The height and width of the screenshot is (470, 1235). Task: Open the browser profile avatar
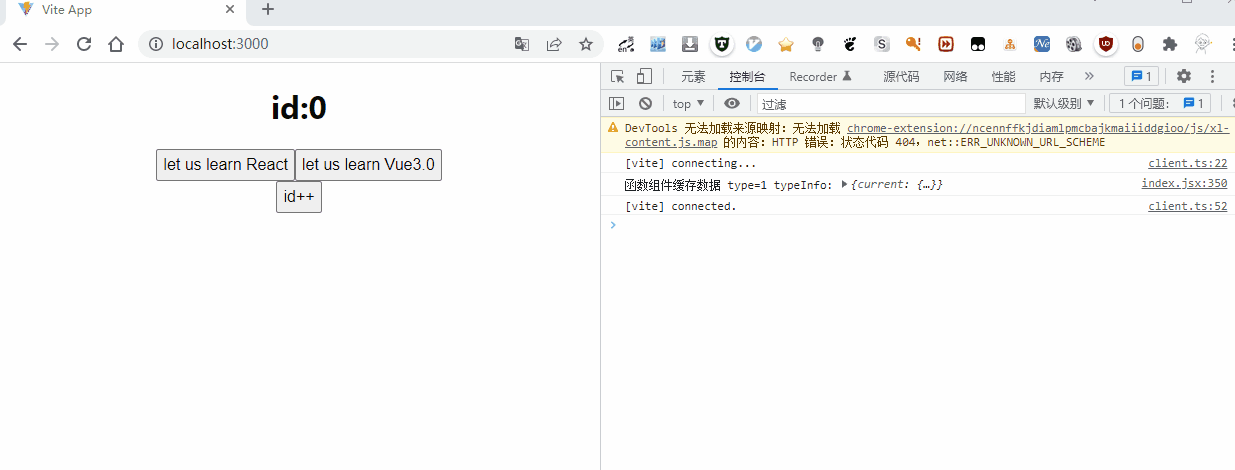tap(1203, 44)
